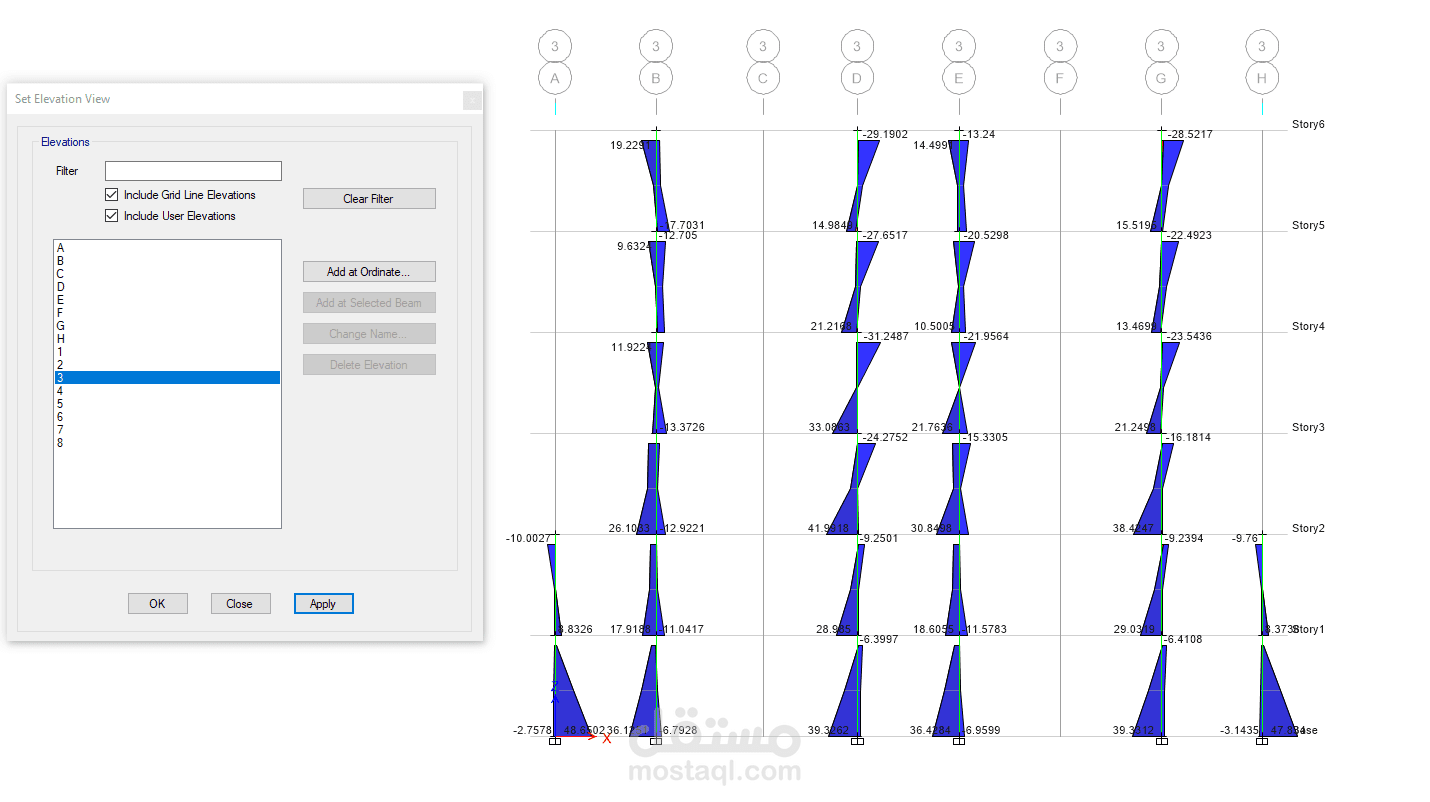Select elevation 1 in the list
This screenshot has width=1430, height=802.
[x=167, y=352]
